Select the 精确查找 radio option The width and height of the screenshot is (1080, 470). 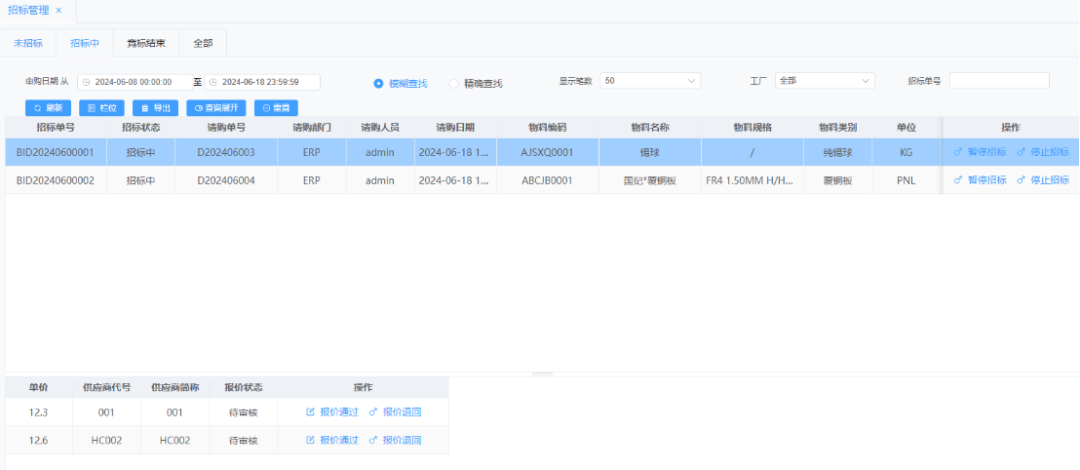tap(475, 83)
